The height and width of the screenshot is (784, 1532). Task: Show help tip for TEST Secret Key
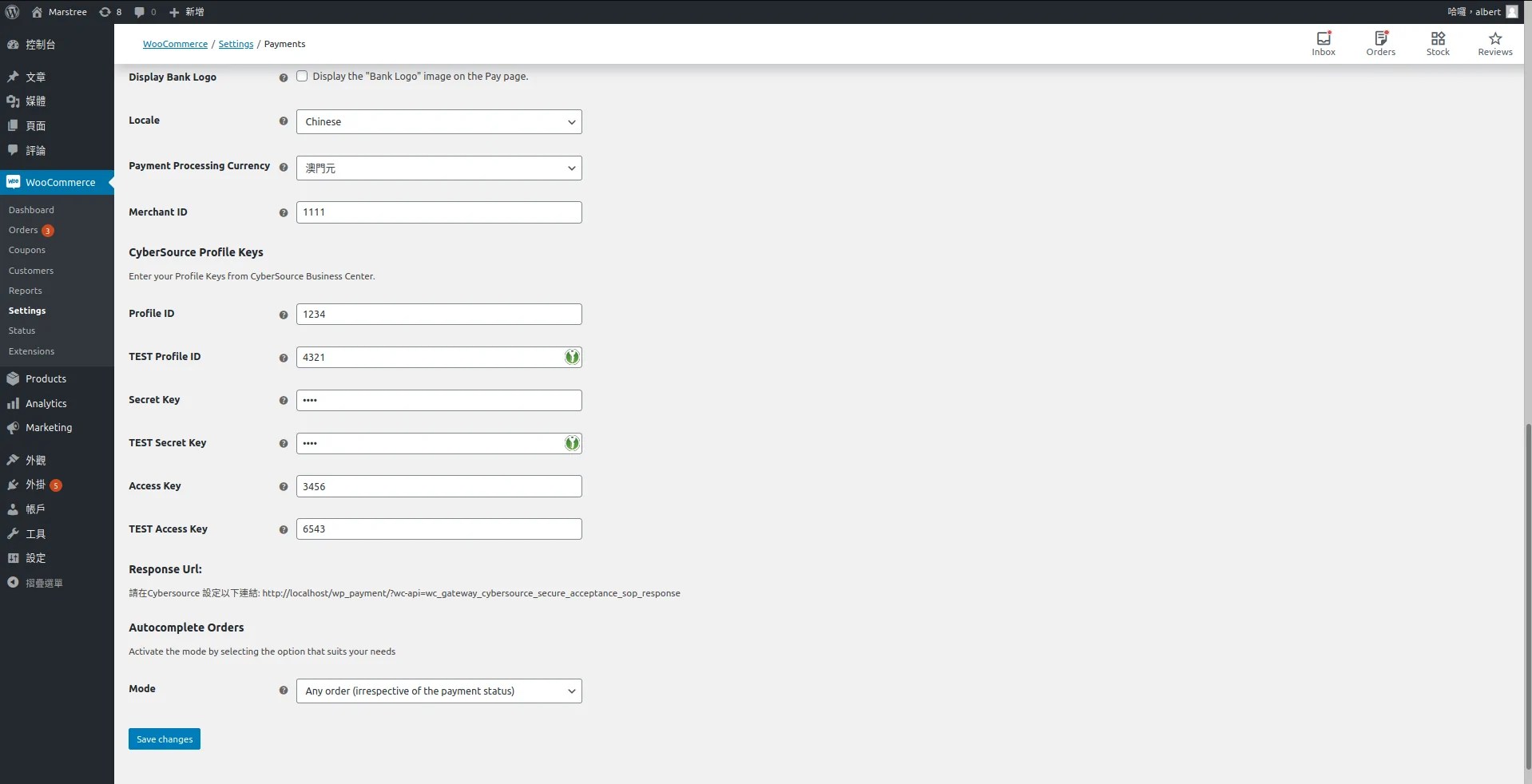click(x=284, y=444)
